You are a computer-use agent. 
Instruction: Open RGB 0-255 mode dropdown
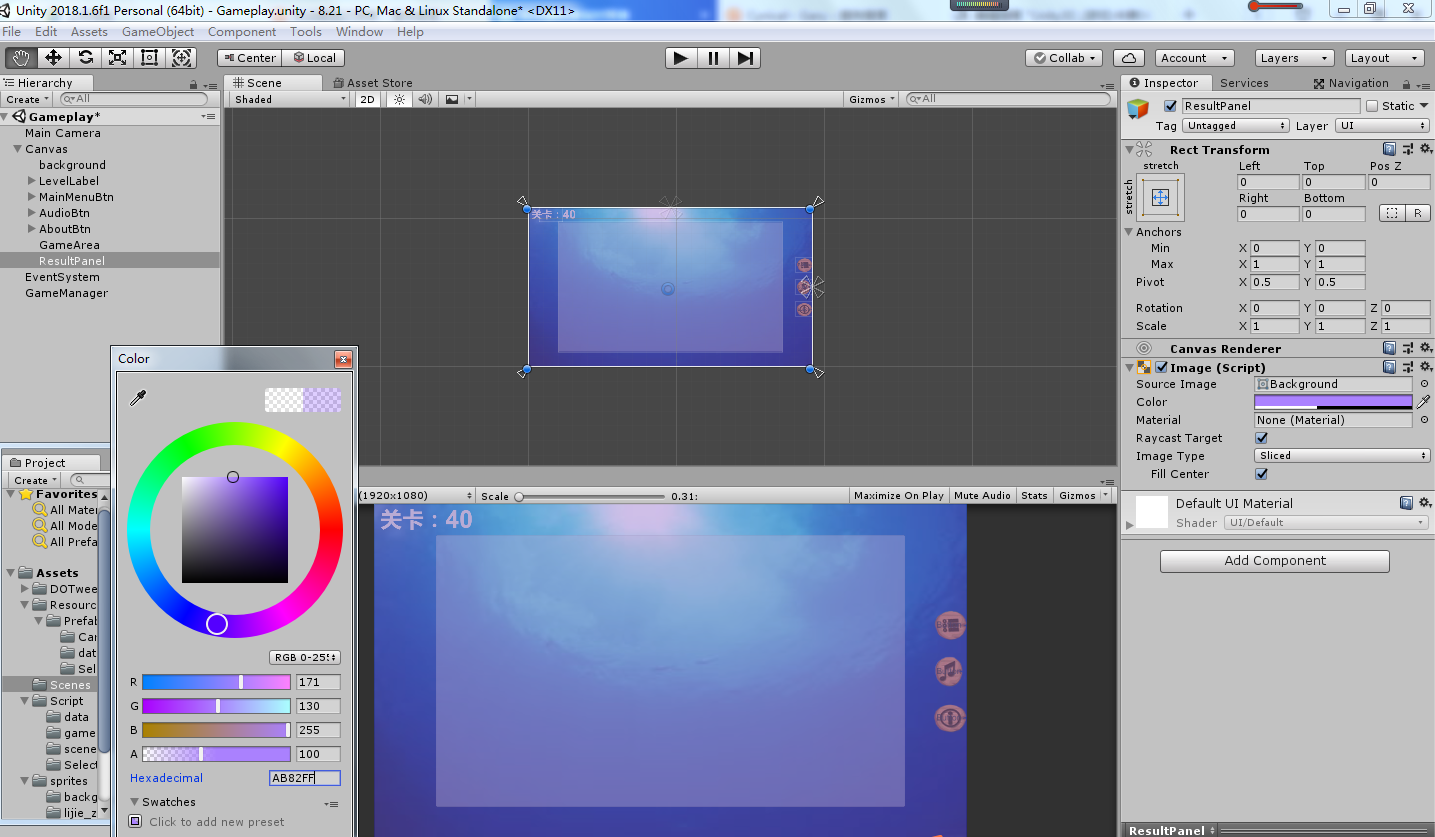coord(305,657)
